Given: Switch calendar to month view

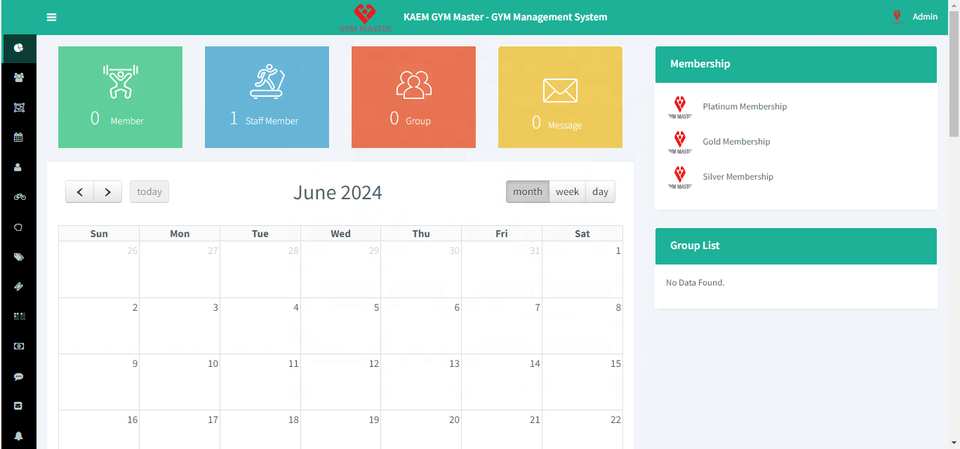Looking at the screenshot, I should (x=527, y=192).
